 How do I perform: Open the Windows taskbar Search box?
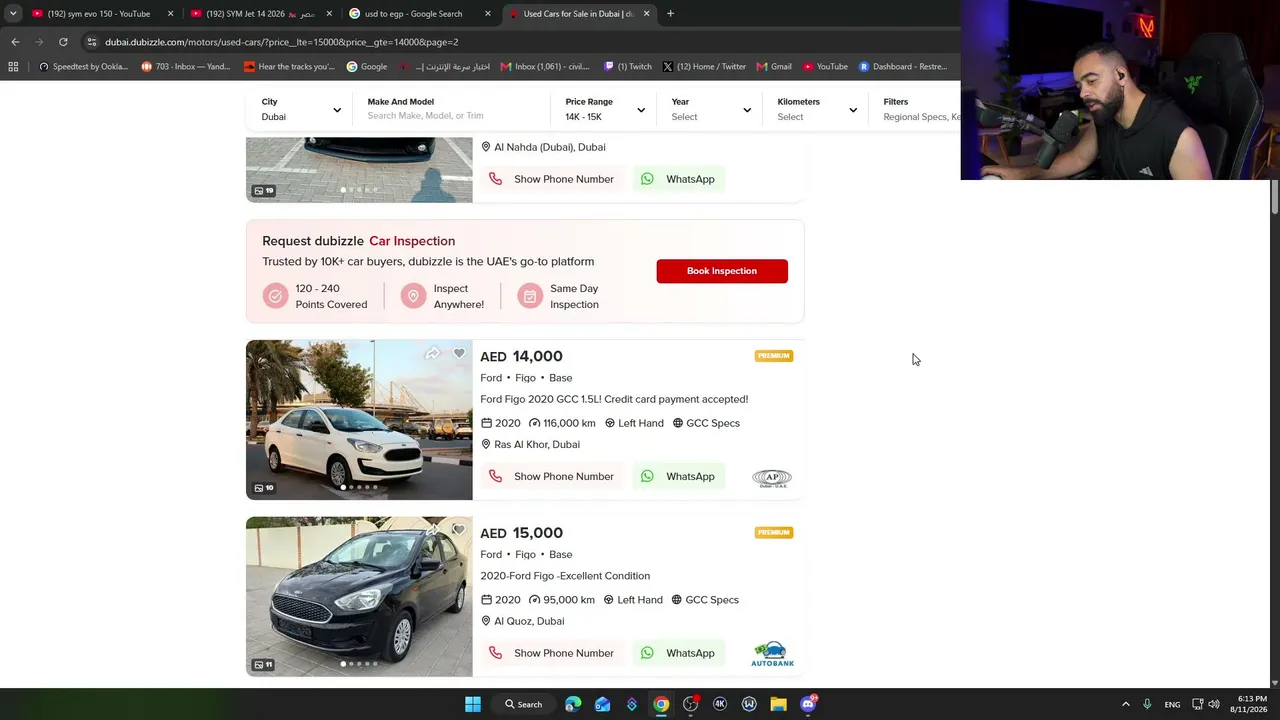pyautogui.click(x=524, y=704)
